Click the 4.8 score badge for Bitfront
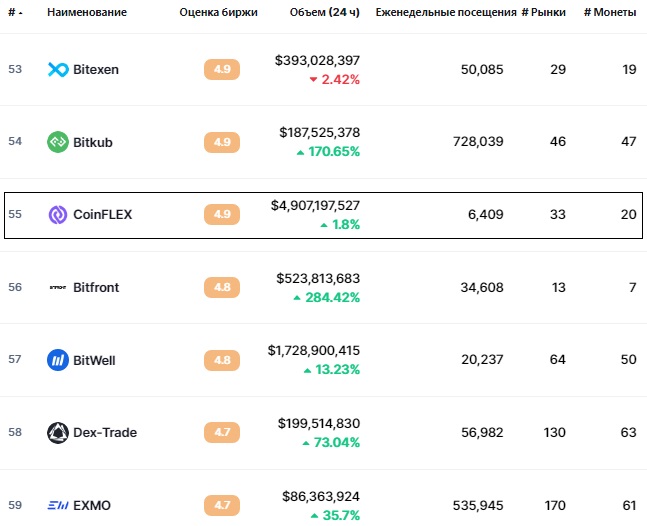 coord(222,287)
